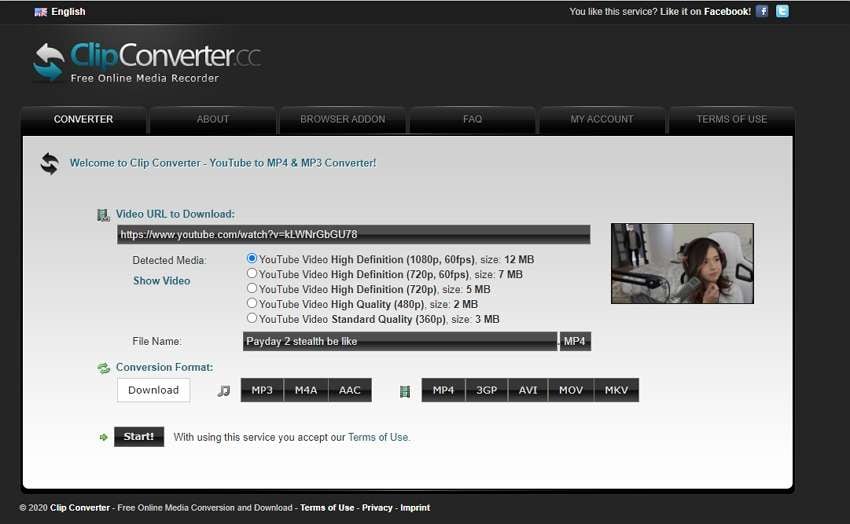Click the Twitter icon in header

(x=782, y=11)
